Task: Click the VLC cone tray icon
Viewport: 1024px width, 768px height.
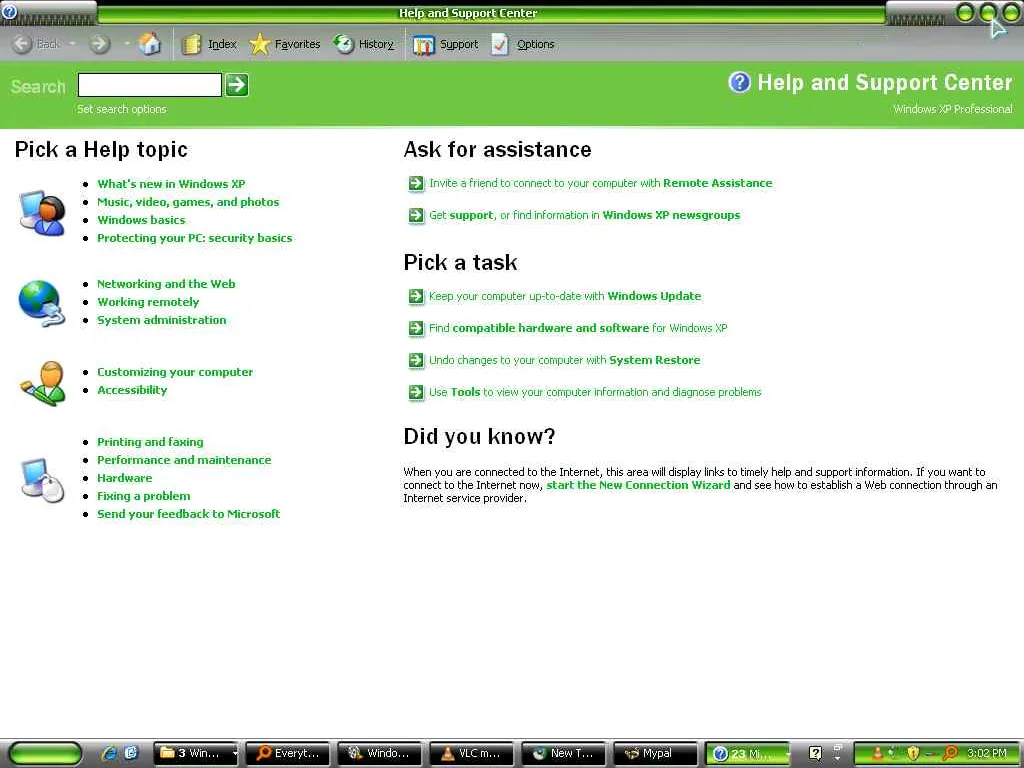Action: click(877, 754)
